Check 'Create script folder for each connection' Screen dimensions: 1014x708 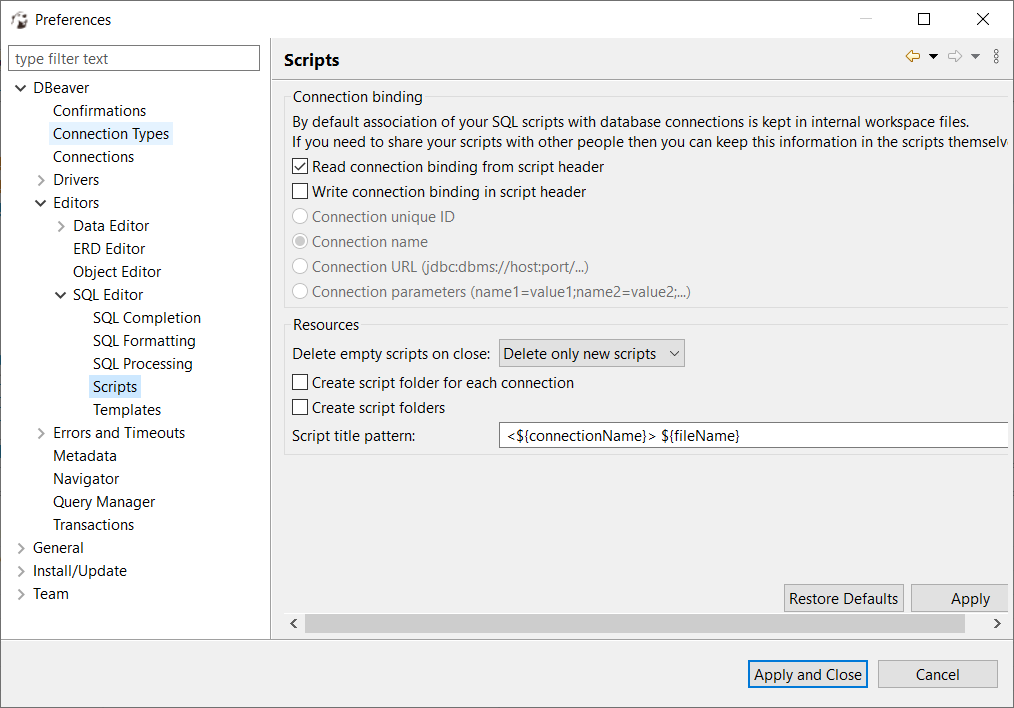(x=299, y=382)
